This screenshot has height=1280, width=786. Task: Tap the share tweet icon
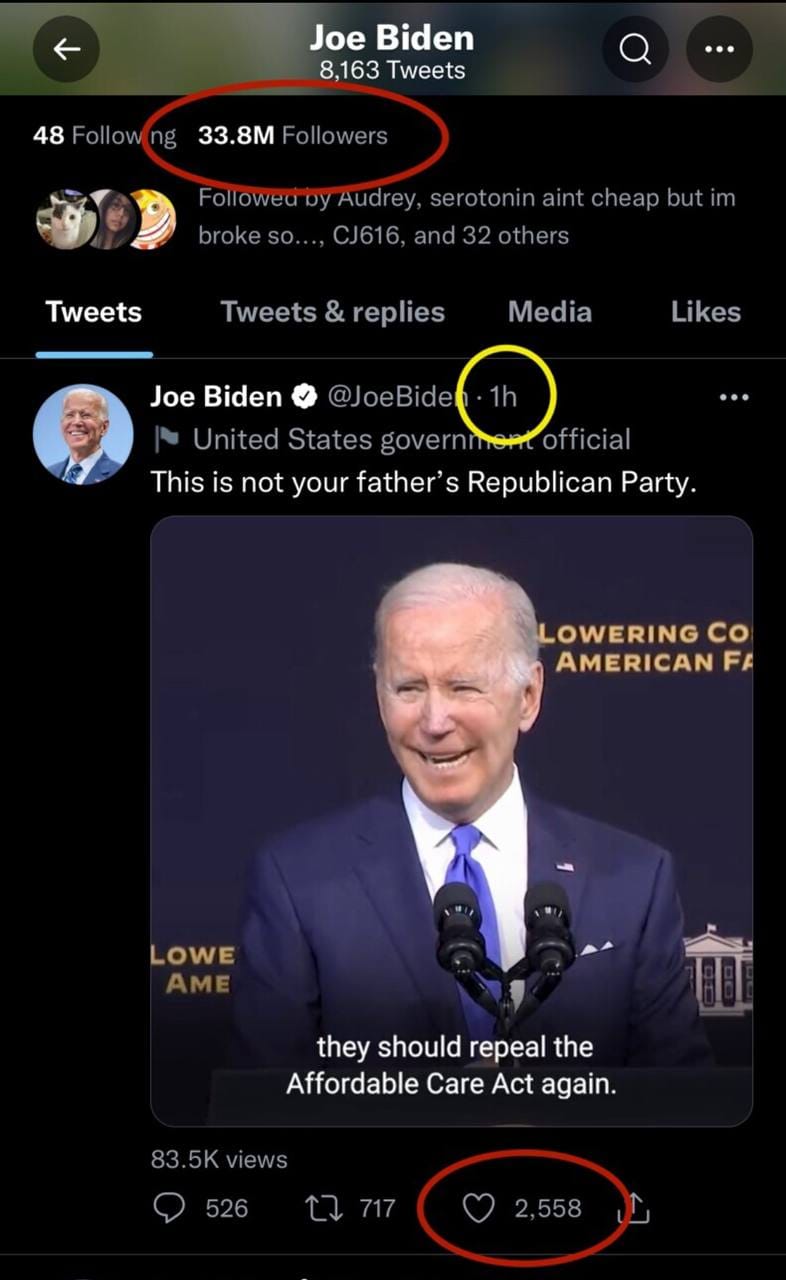634,1209
